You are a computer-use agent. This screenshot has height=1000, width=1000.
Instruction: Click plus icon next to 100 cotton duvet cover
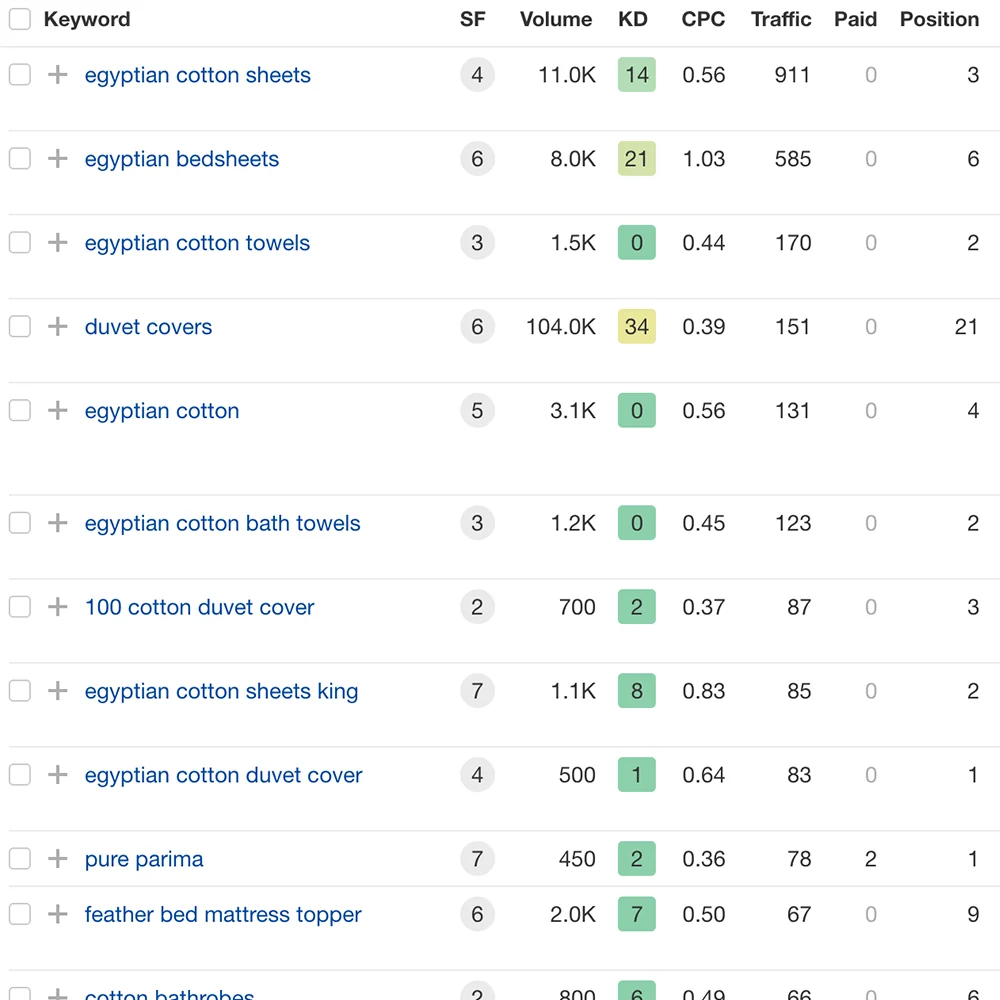[58, 607]
